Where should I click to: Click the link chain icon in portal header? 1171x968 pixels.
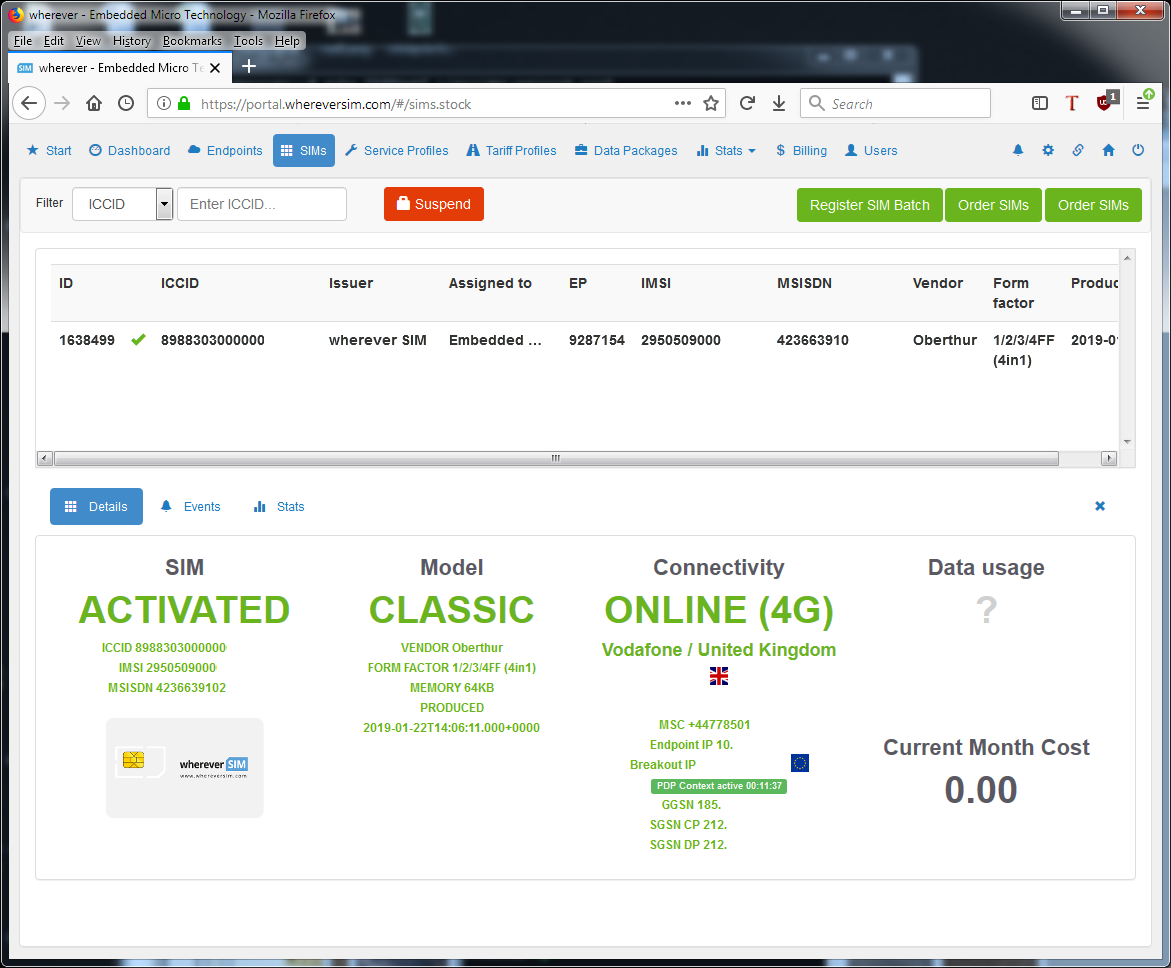pos(1078,150)
